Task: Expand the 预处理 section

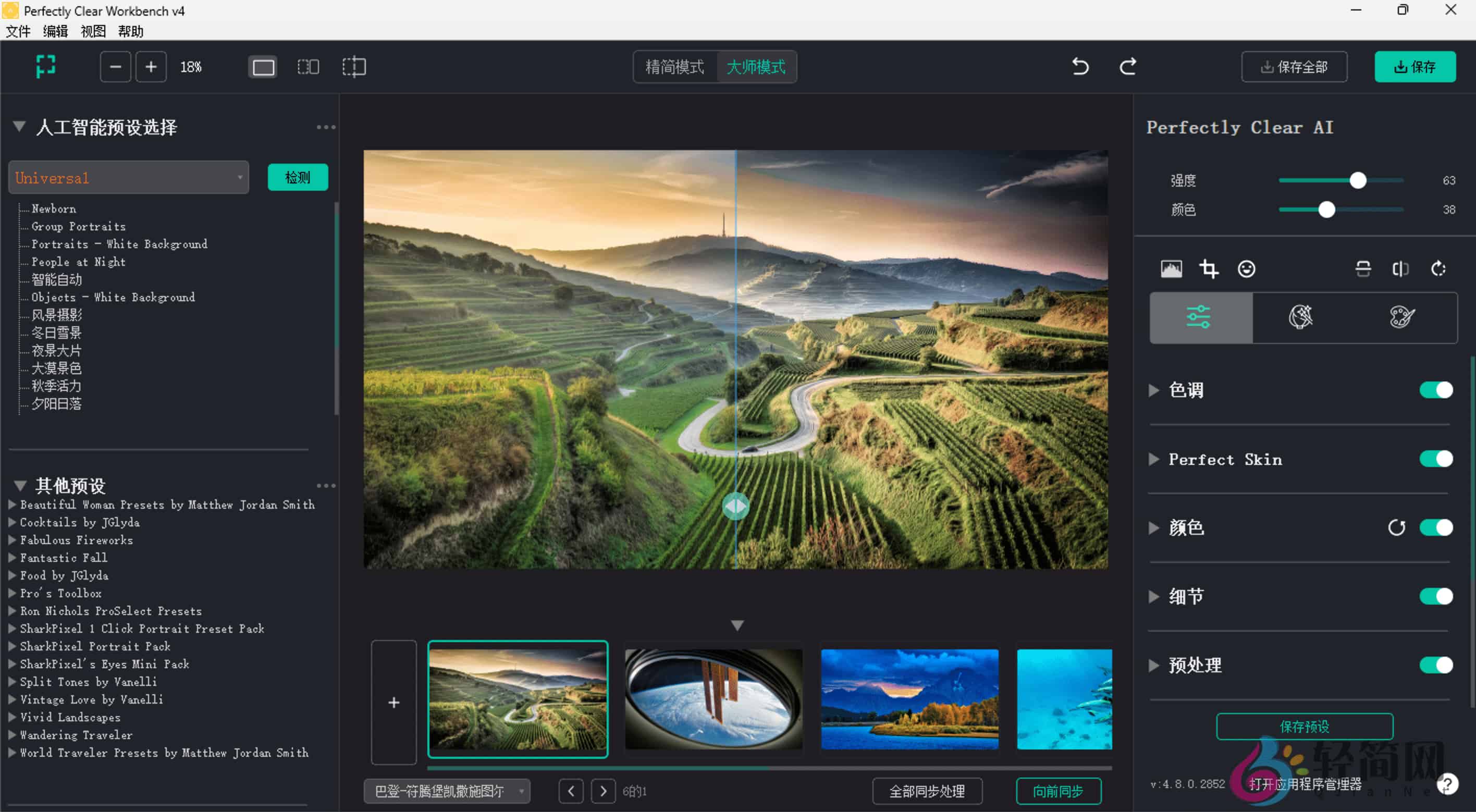Action: (x=1154, y=666)
